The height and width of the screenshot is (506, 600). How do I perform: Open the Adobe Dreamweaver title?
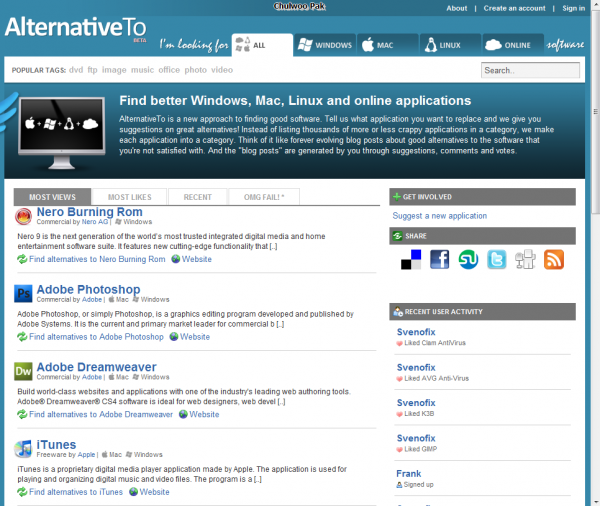pos(96,367)
